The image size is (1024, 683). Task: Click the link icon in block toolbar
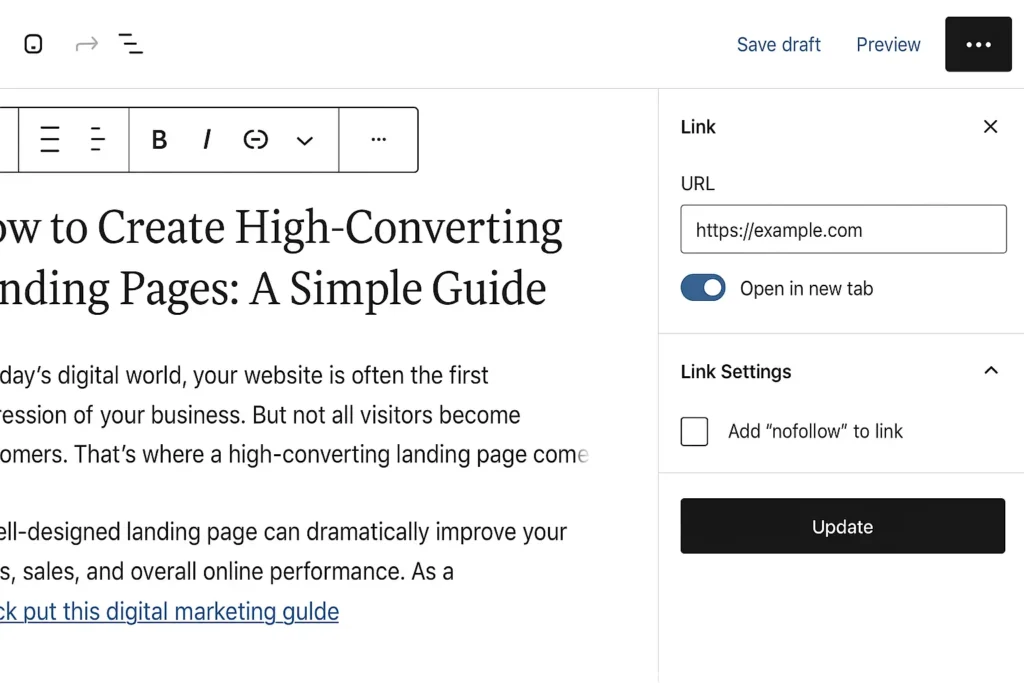coord(256,140)
